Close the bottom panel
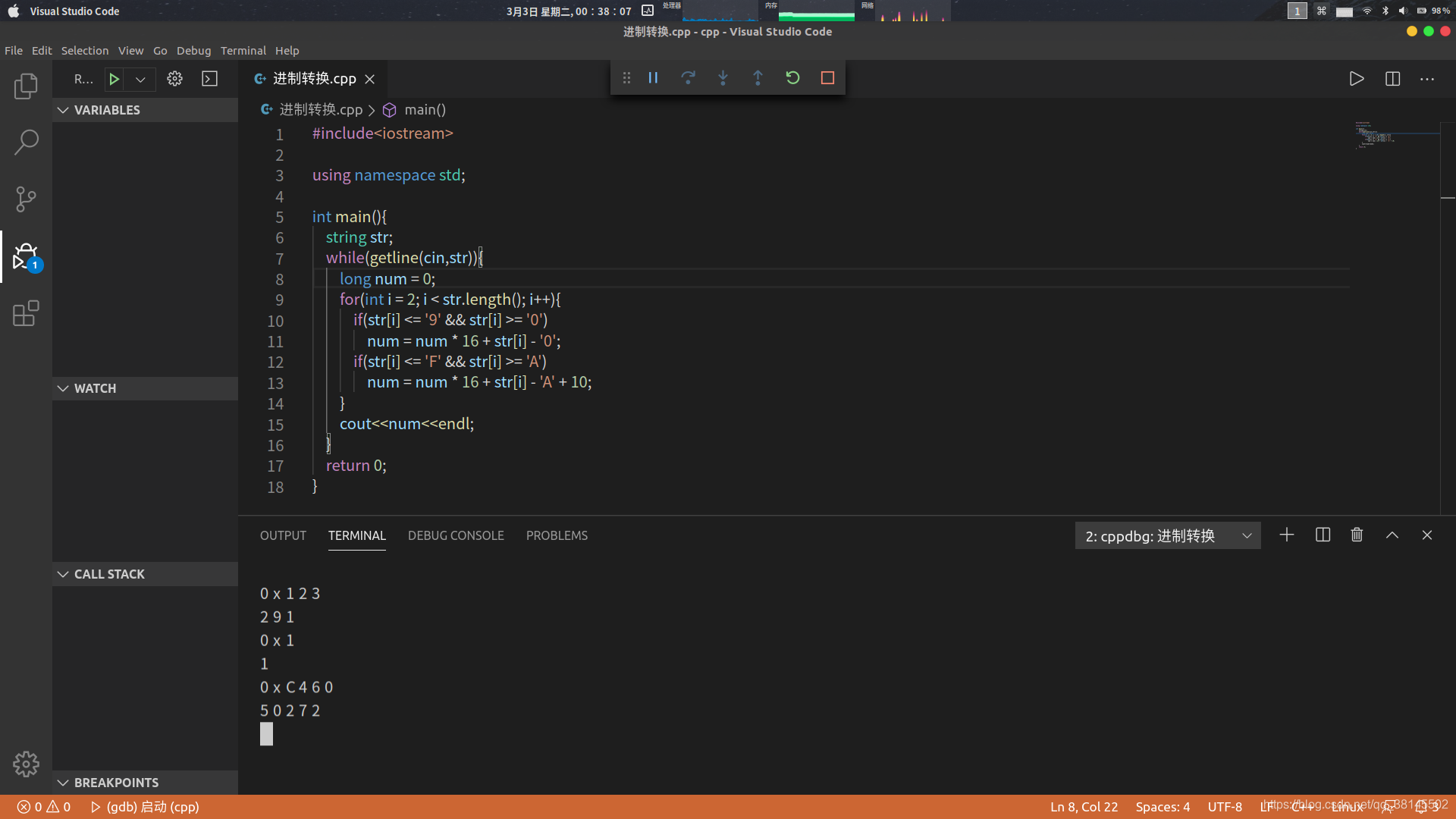This screenshot has height=819, width=1456. click(x=1427, y=535)
